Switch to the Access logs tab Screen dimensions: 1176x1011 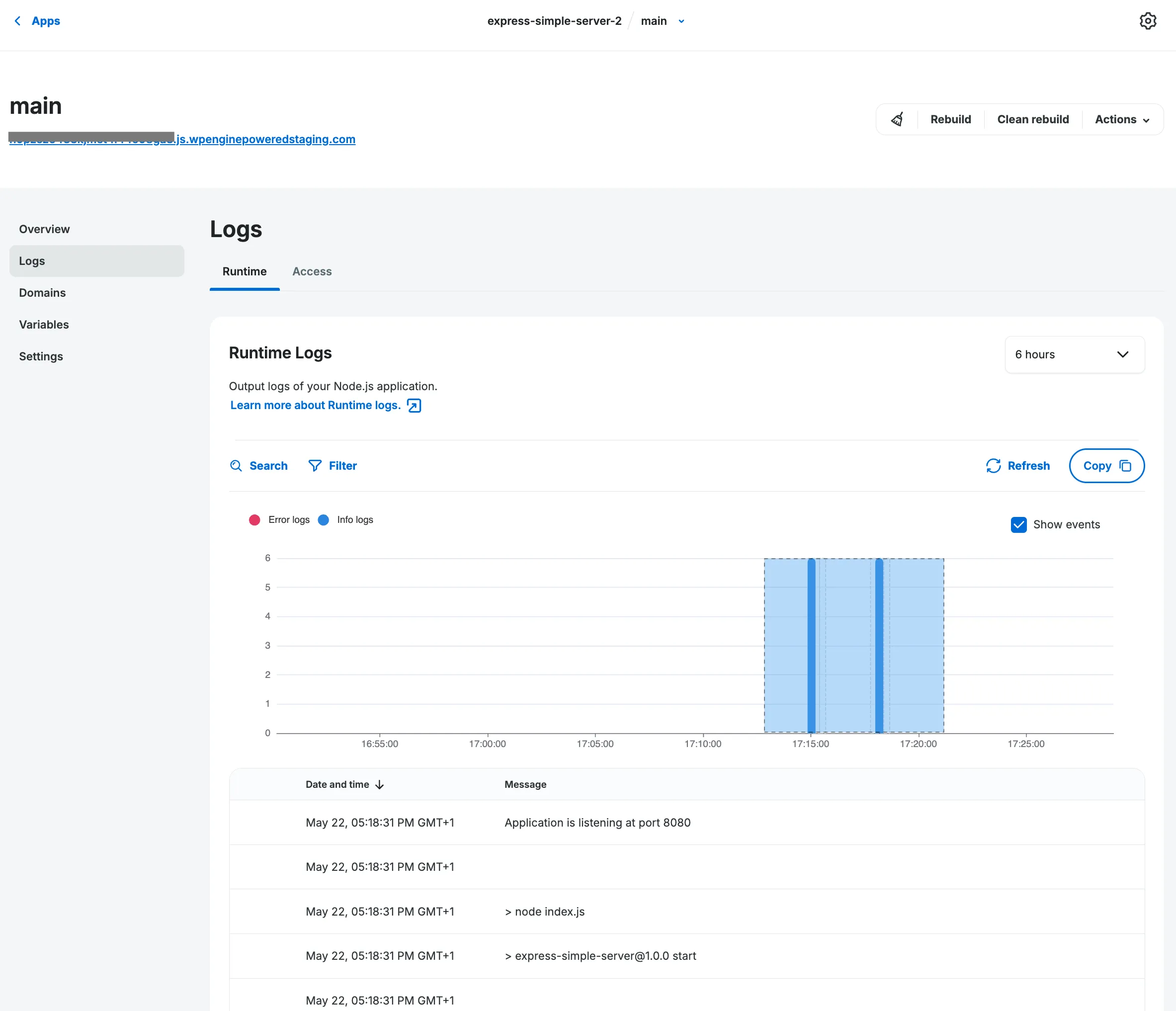coord(312,271)
